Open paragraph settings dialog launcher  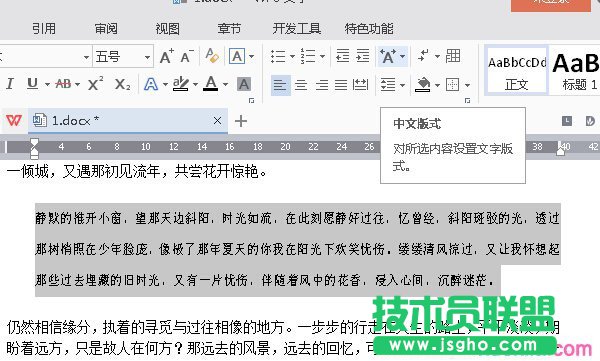click(467, 101)
